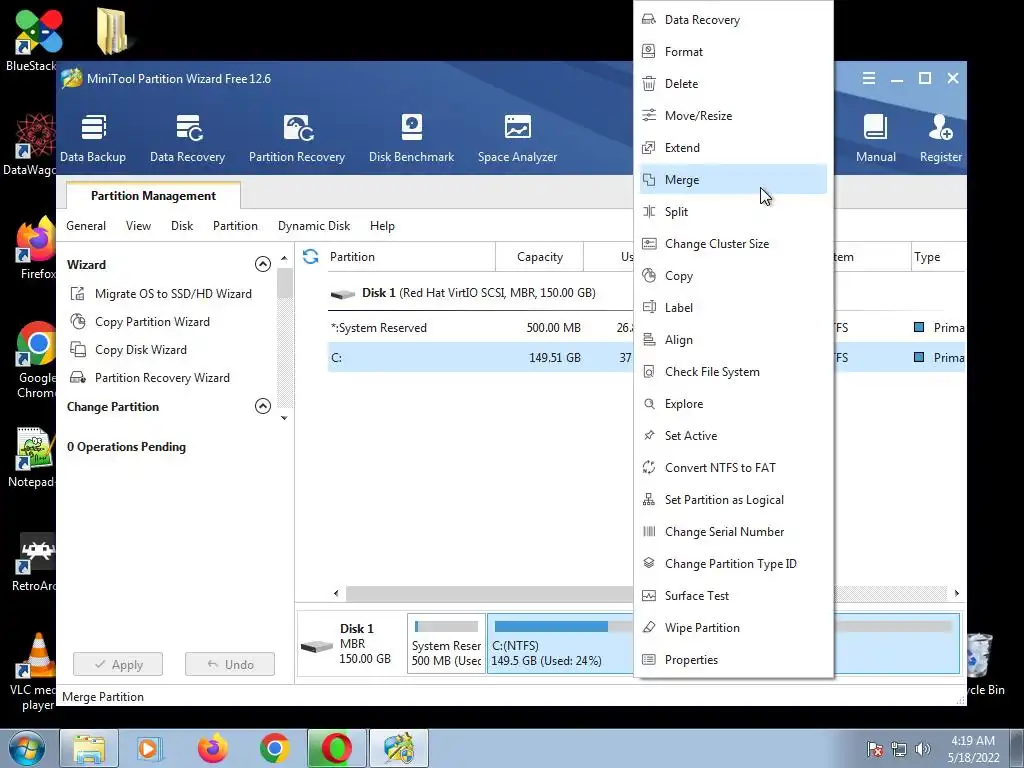Image resolution: width=1024 pixels, height=768 pixels.
Task: Open the Partition menu
Action: [235, 226]
